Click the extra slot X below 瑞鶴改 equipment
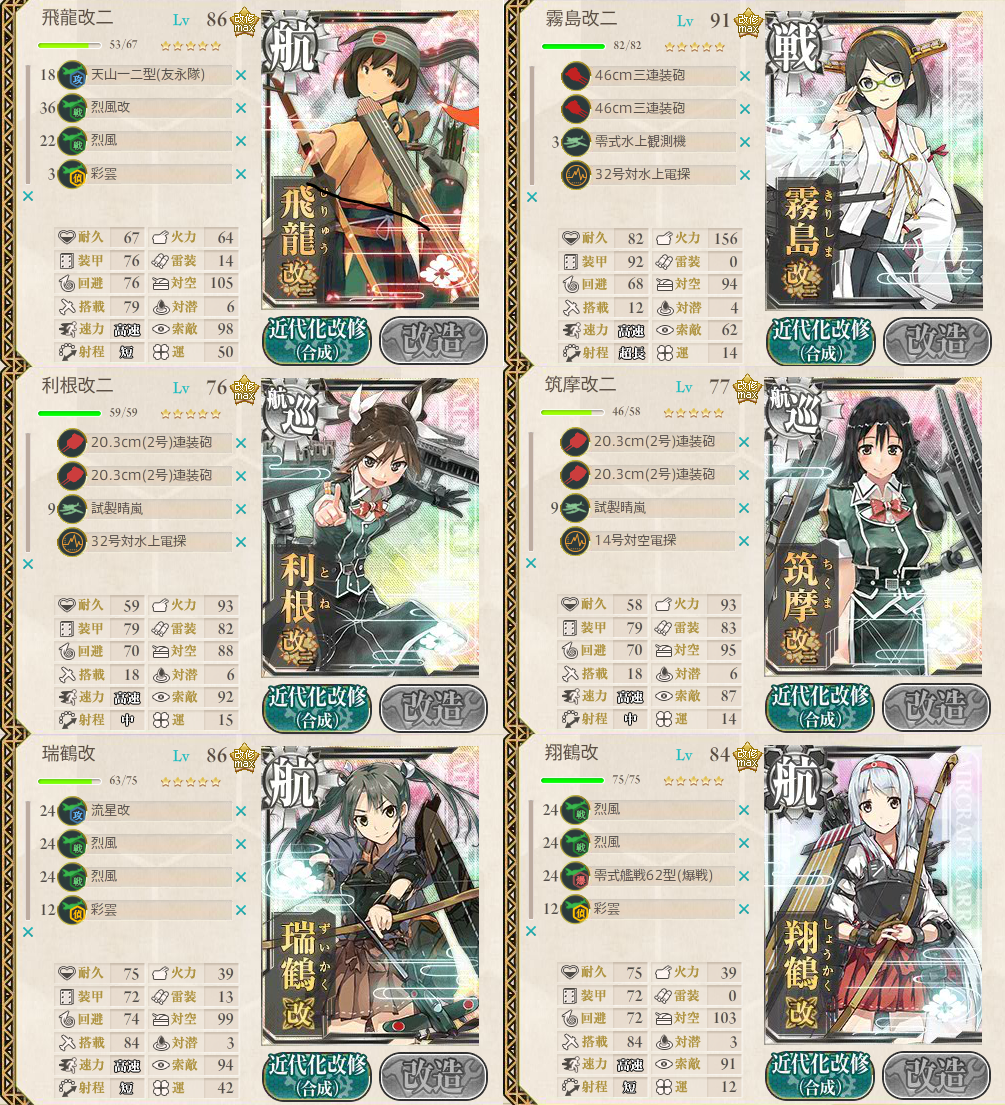 [x=28, y=932]
